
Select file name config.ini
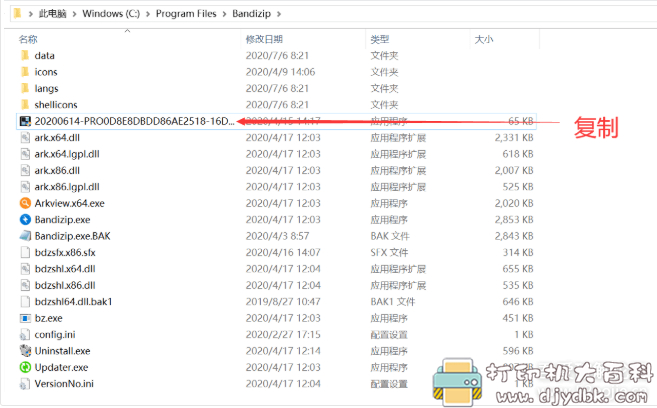tap(55, 335)
